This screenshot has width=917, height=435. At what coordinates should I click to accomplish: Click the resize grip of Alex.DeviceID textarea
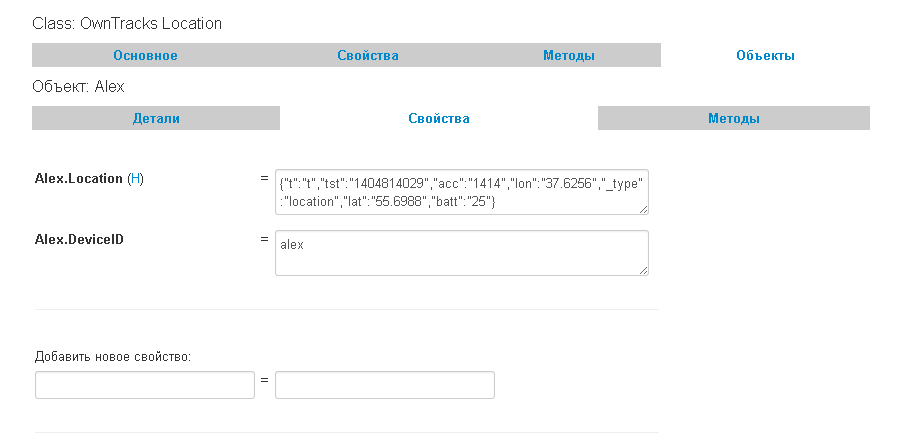tap(643, 269)
